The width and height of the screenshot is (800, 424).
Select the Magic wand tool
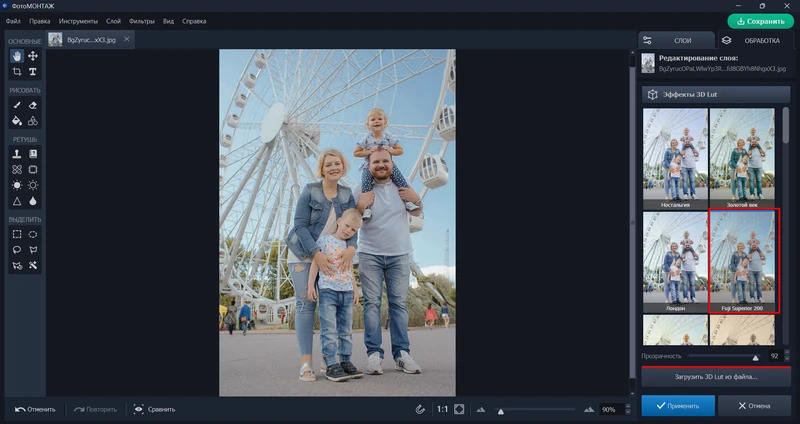[33, 266]
